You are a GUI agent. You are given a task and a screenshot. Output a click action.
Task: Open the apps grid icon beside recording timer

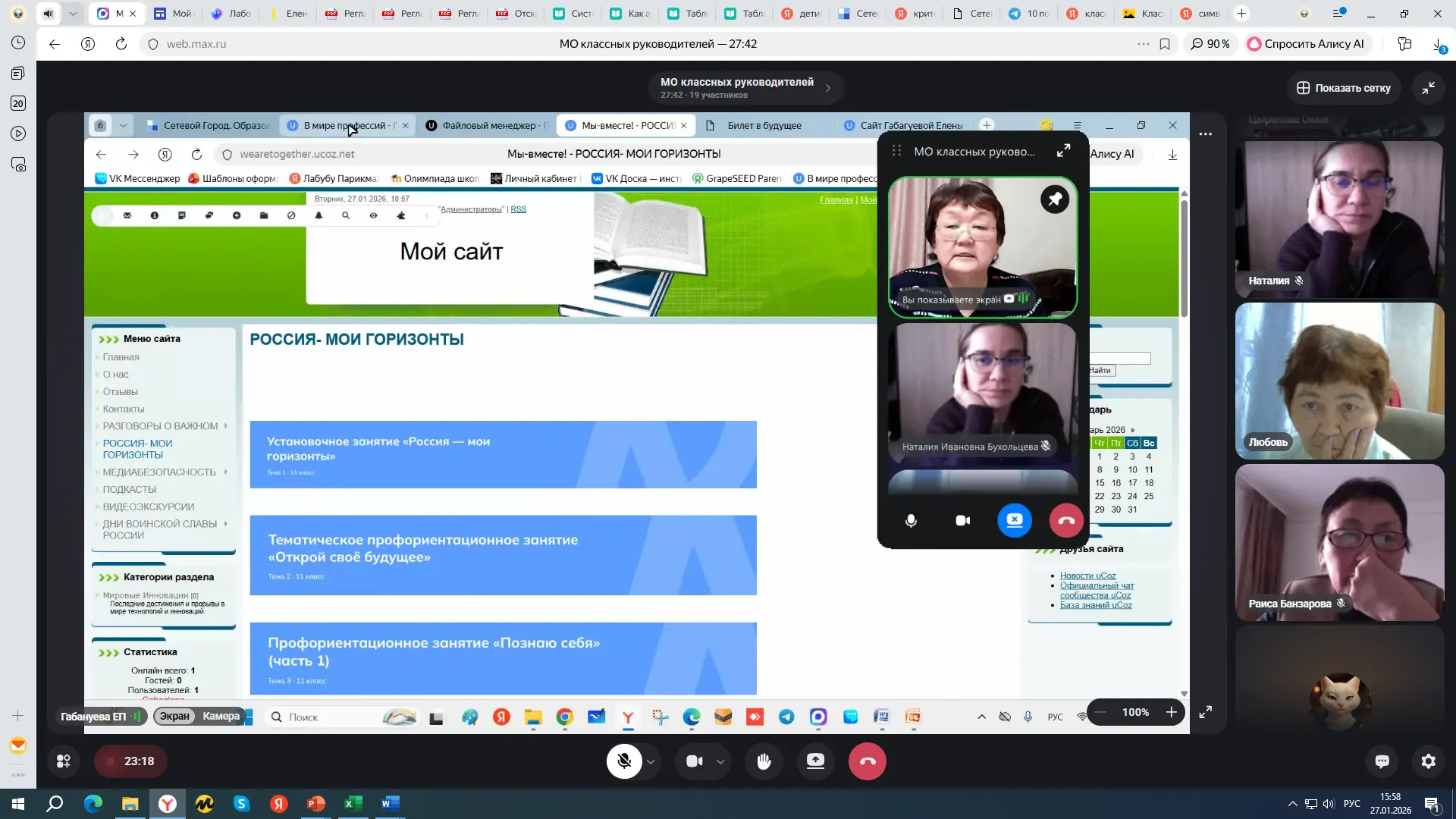64,761
